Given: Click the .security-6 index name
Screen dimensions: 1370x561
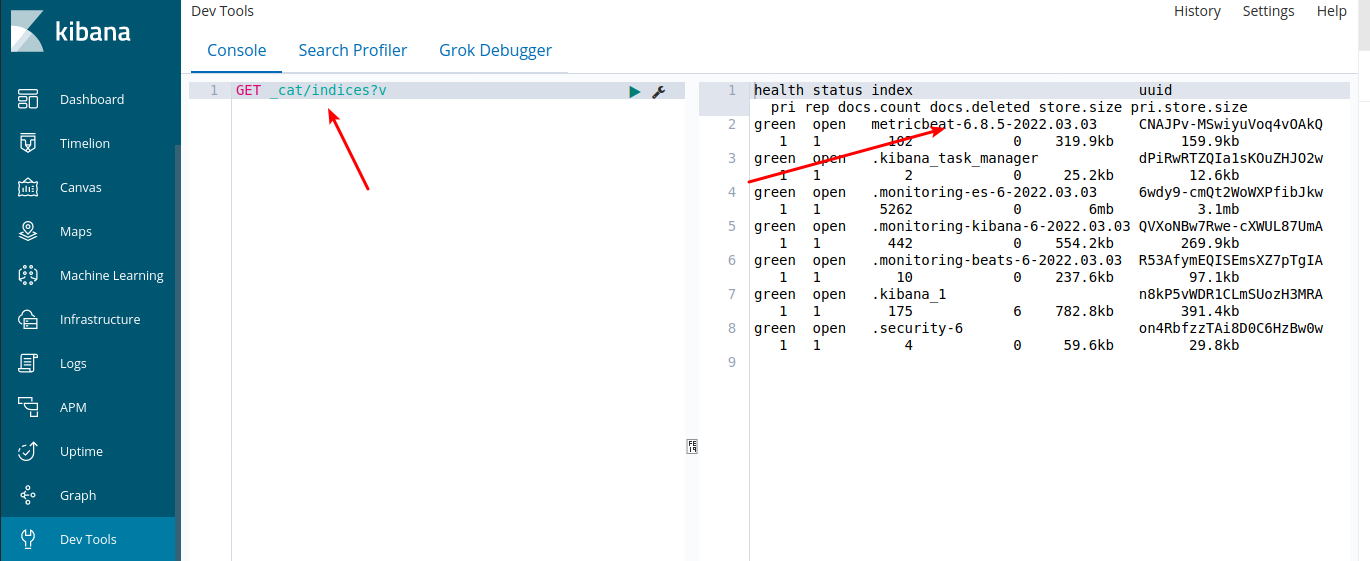Looking at the screenshot, I should 917,328.
